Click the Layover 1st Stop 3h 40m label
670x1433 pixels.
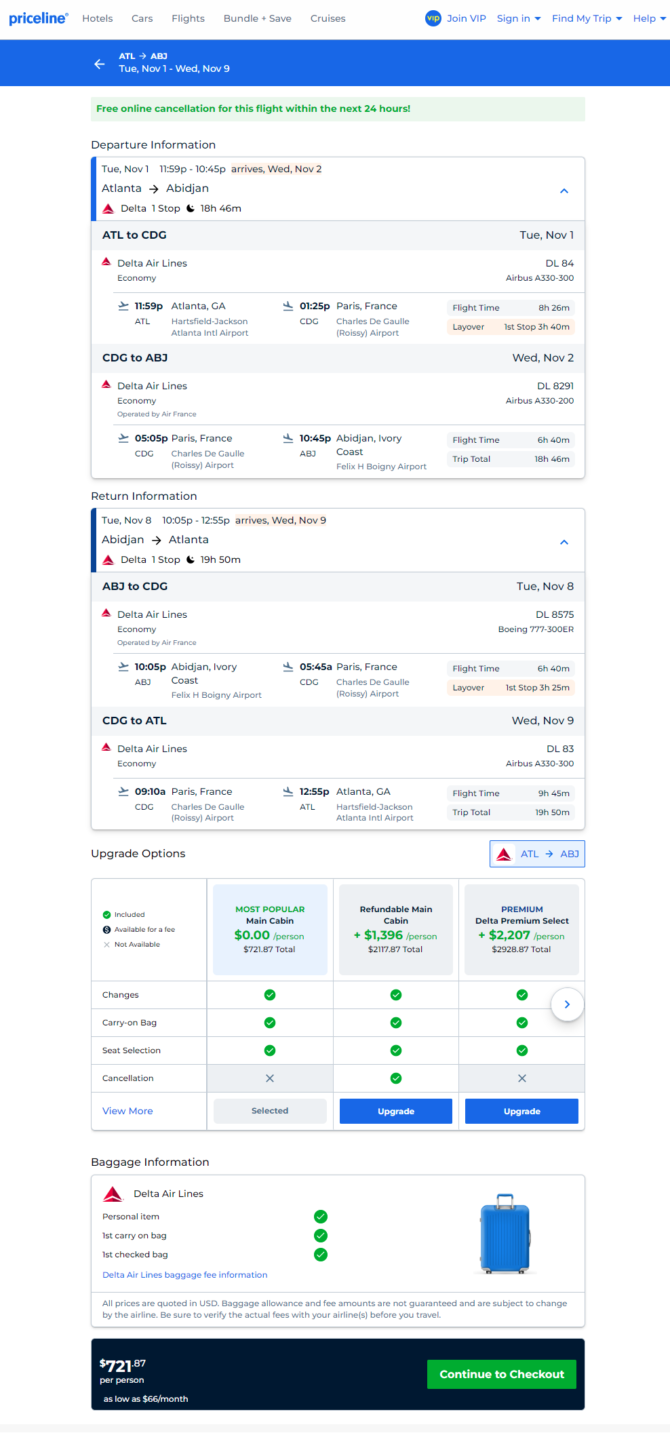[x=511, y=327]
